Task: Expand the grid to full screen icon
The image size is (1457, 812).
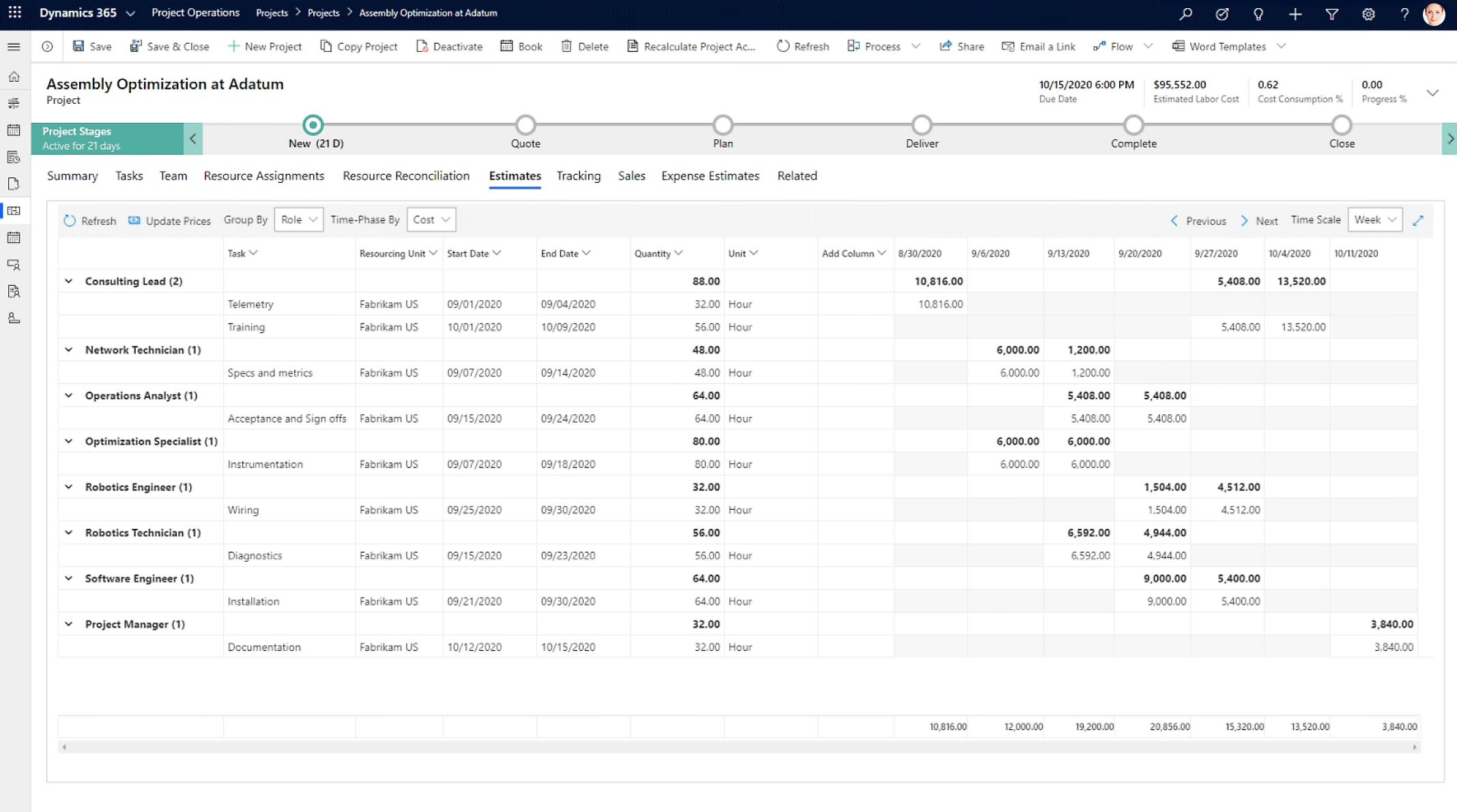Action: tap(1418, 220)
